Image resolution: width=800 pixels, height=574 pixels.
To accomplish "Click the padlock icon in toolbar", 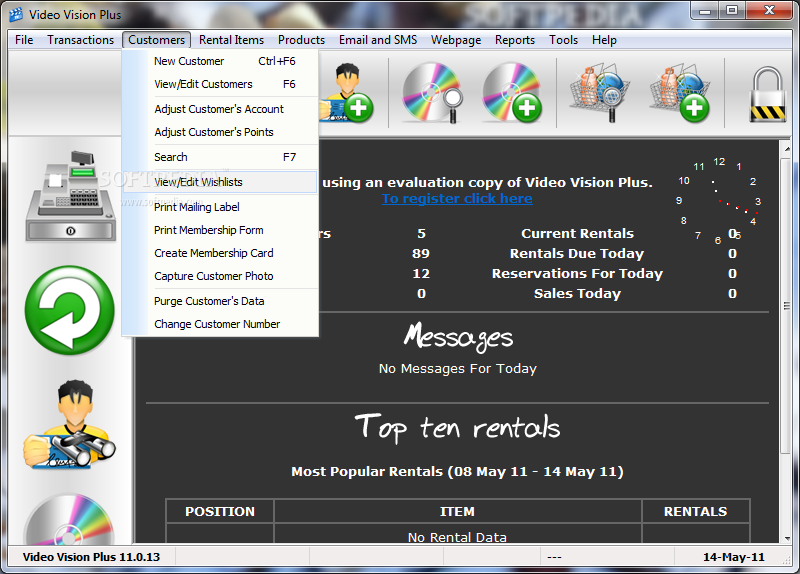I will tap(767, 95).
